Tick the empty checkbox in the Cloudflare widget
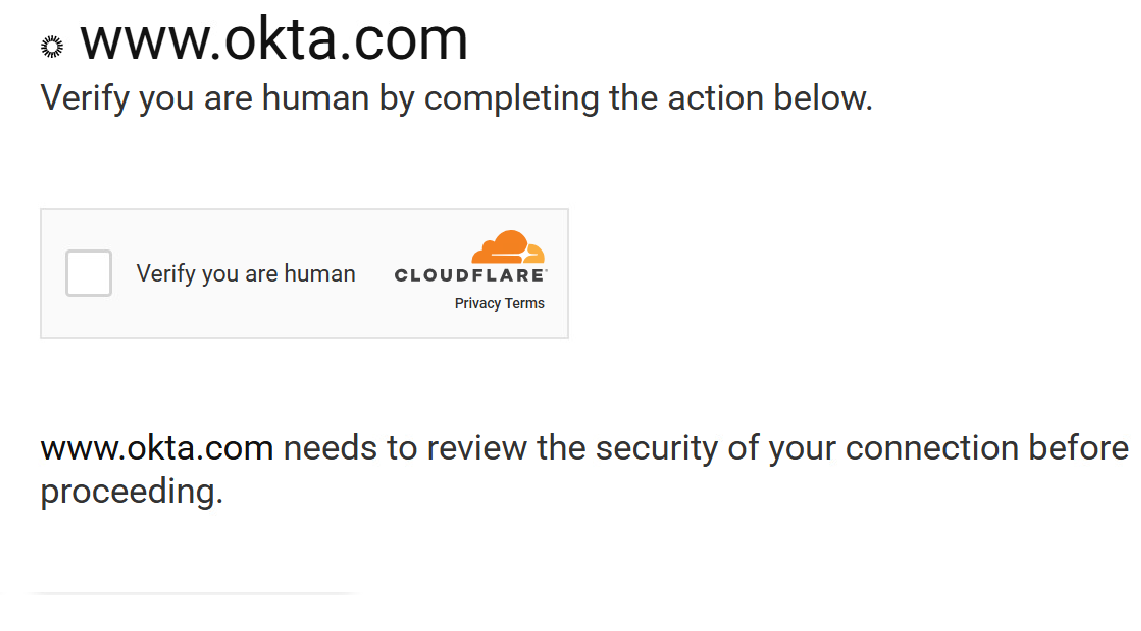This screenshot has height=631, width=1141. pos(88,273)
